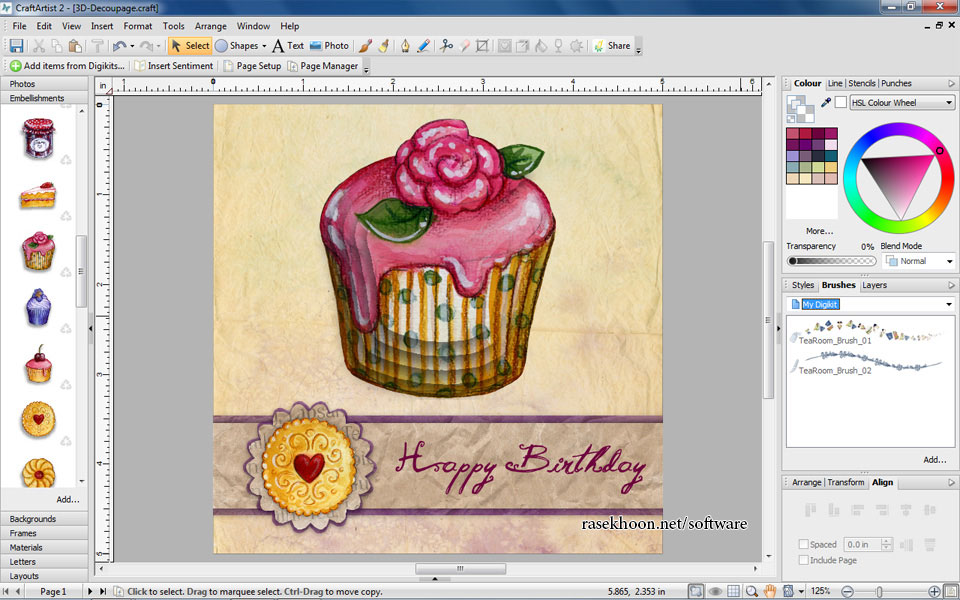This screenshot has height=600, width=960.
Task: Click the eyedropper in the Colour panel
Action: 826,102
